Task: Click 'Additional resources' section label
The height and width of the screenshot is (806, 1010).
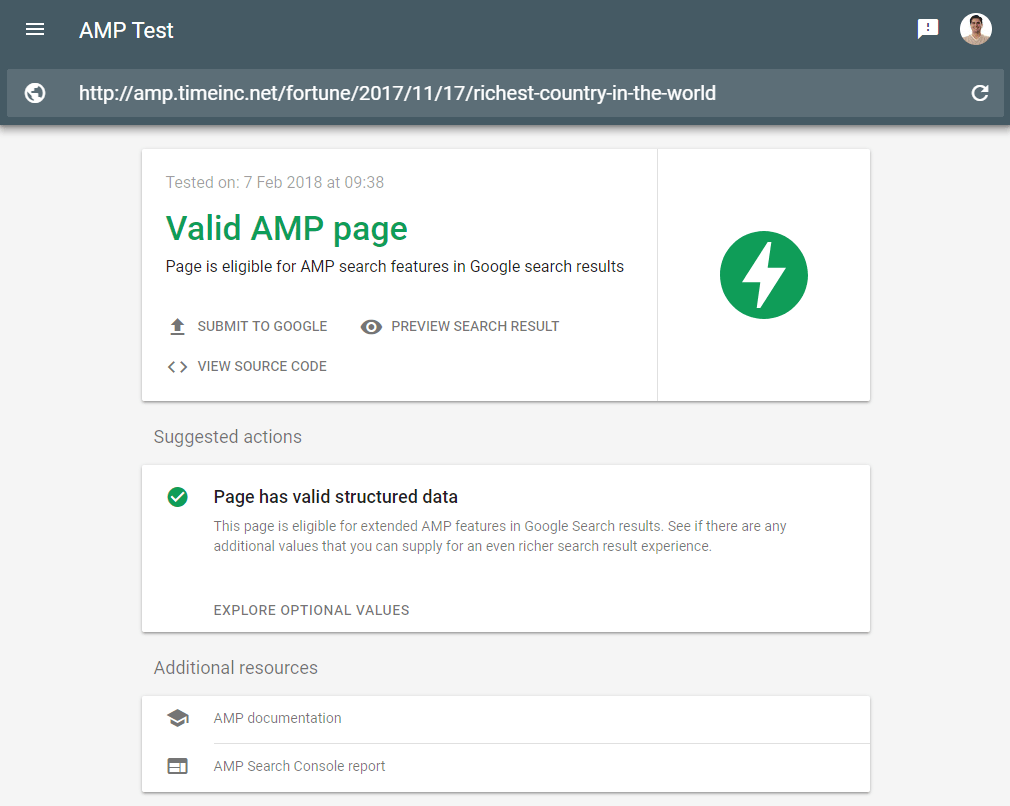Action: tap(236, 667)
